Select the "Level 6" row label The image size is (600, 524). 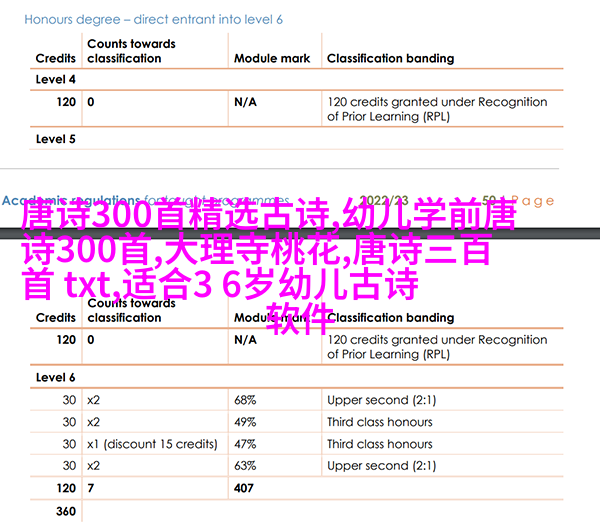pyautogui.click(x=55, y=377)
